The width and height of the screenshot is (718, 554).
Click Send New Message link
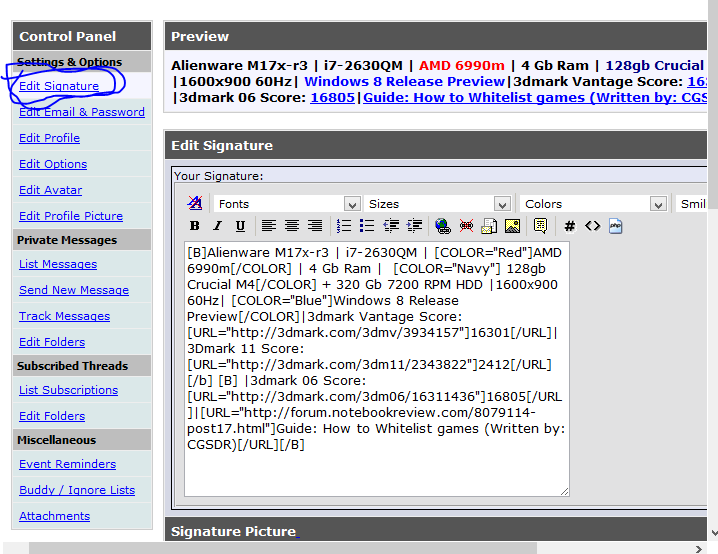[x=74, y=290]
